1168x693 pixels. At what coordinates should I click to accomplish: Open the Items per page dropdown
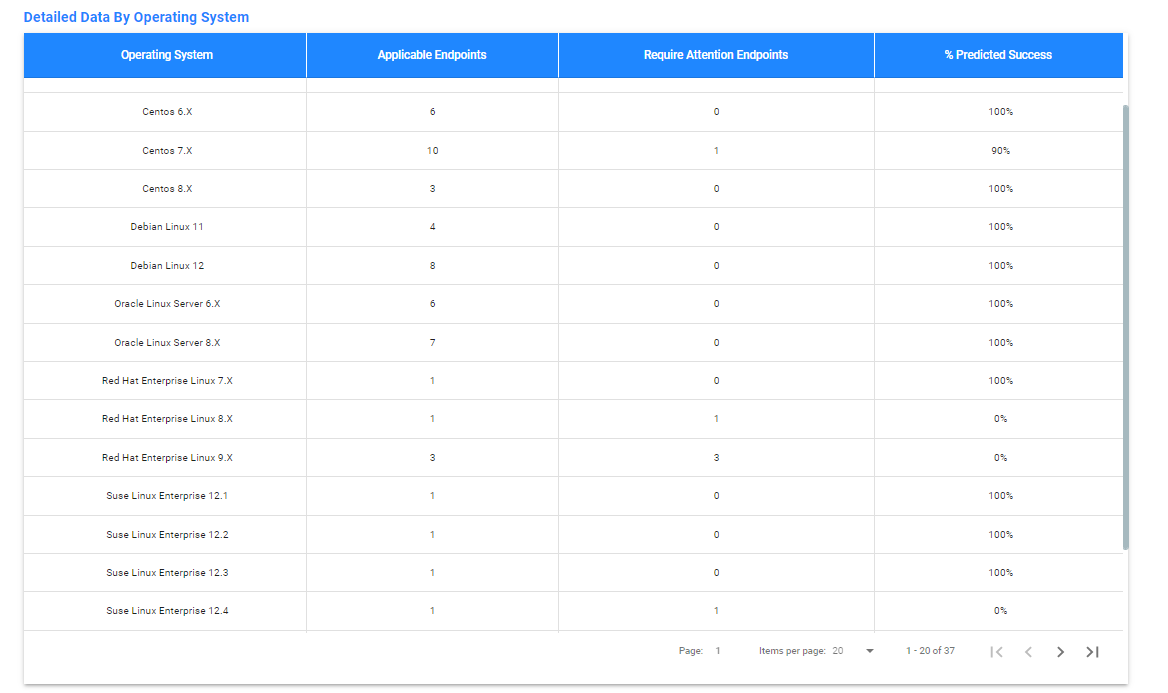point(869,650)
